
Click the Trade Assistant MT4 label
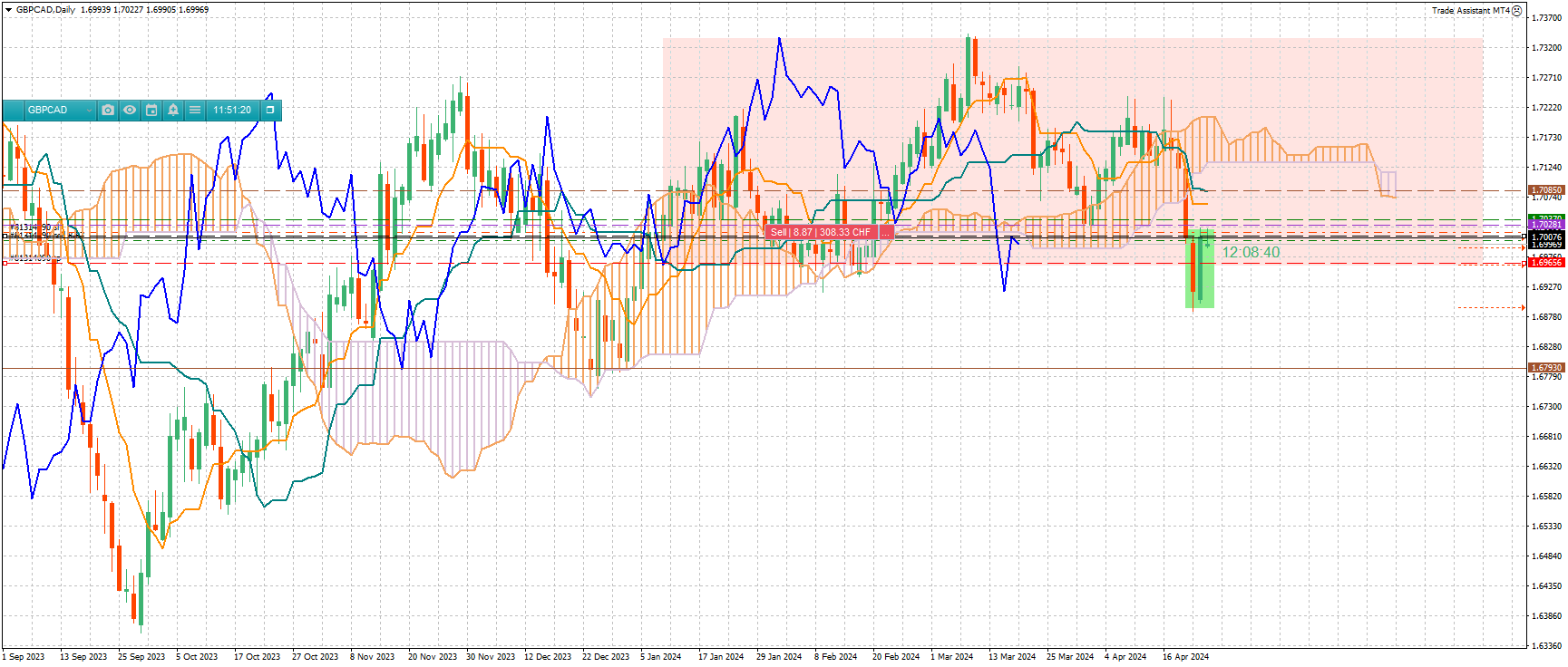(x=1470, y=11)
